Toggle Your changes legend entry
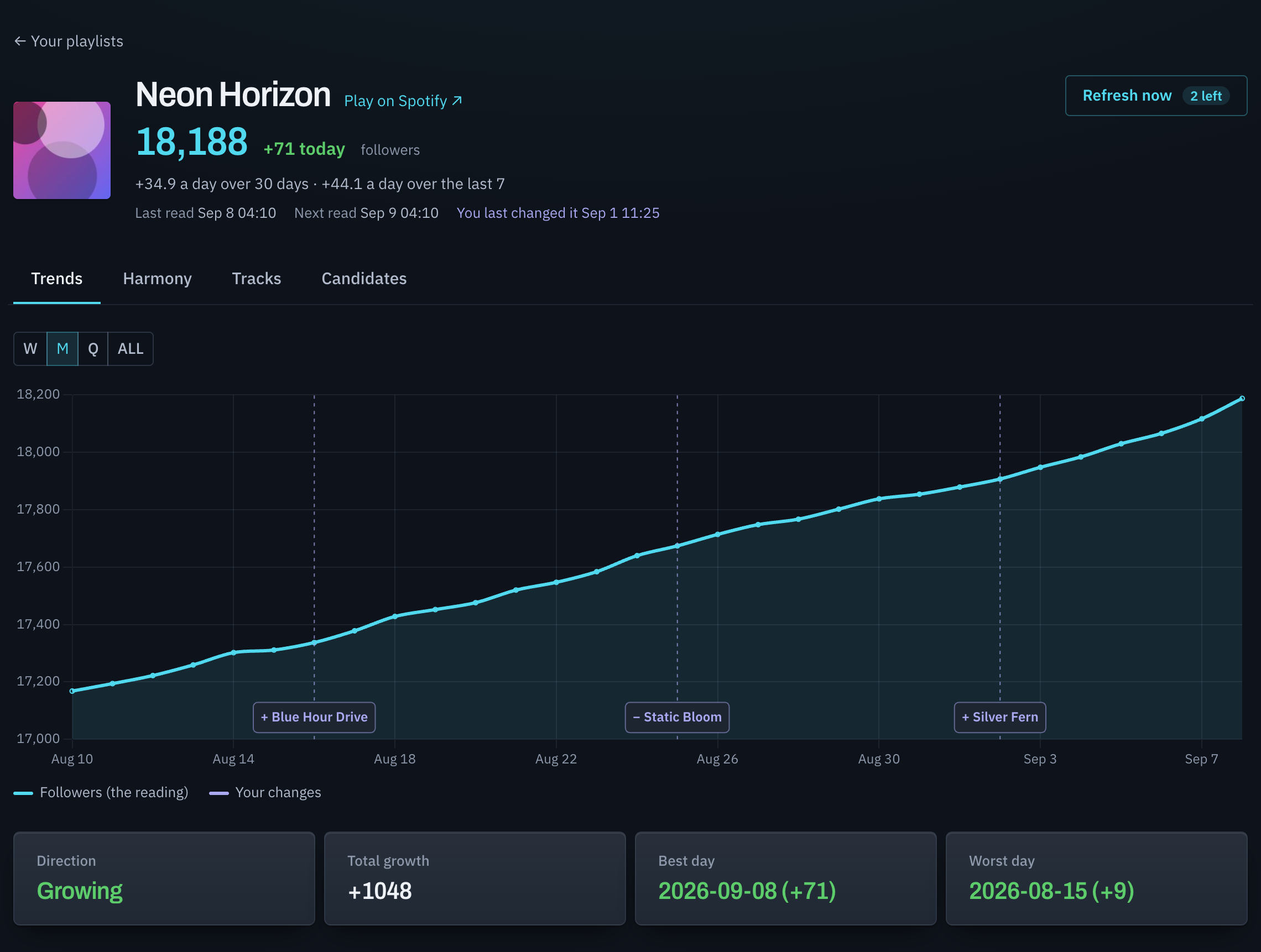The image size is (1261, 952). pos(265,792)
